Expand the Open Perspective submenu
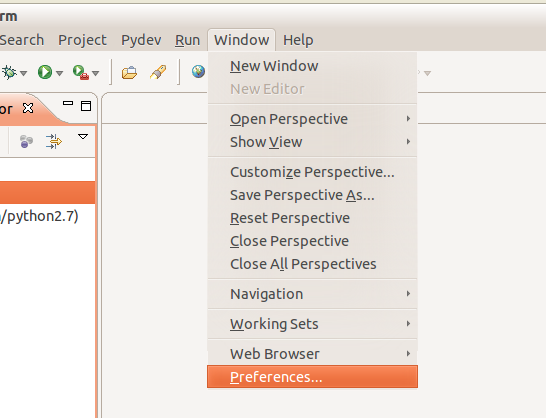This screenshot has height=418, width=546. pos(312,119)
